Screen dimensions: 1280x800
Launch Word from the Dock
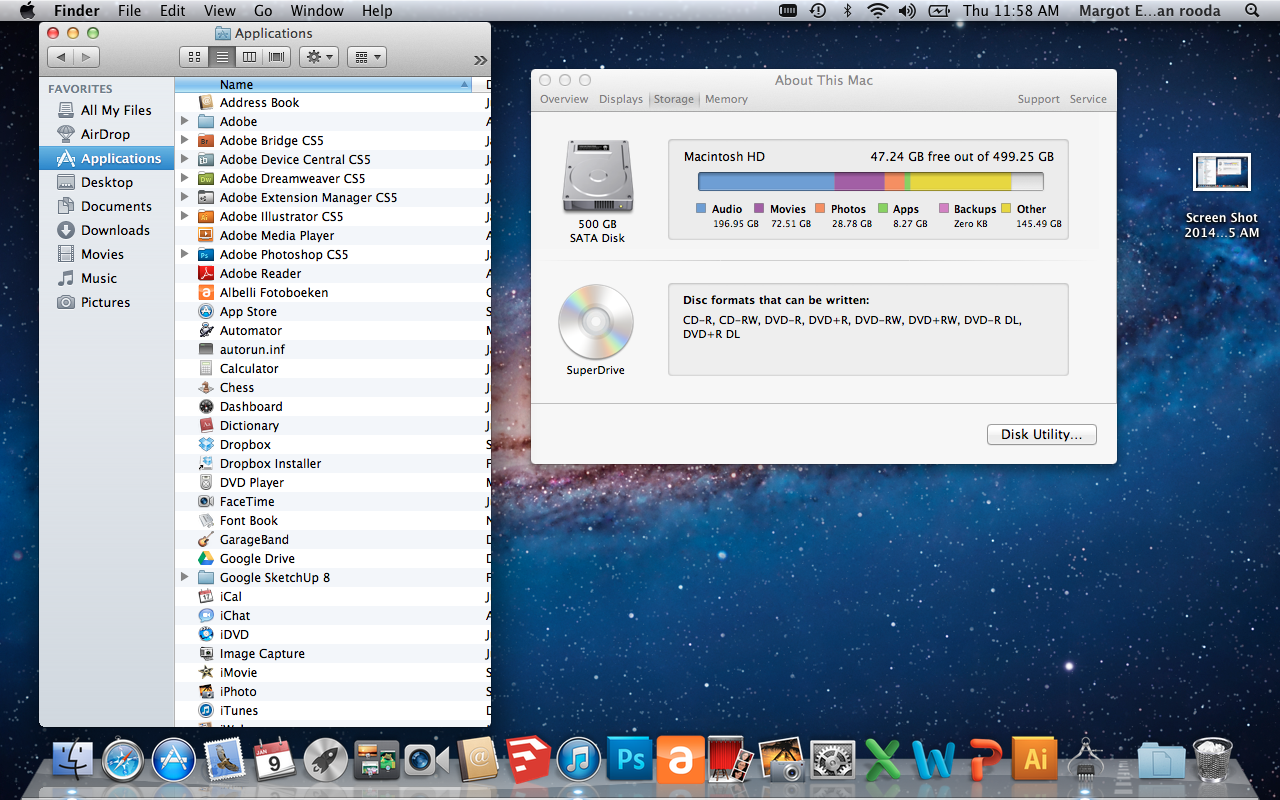click(x=934, y=761)
